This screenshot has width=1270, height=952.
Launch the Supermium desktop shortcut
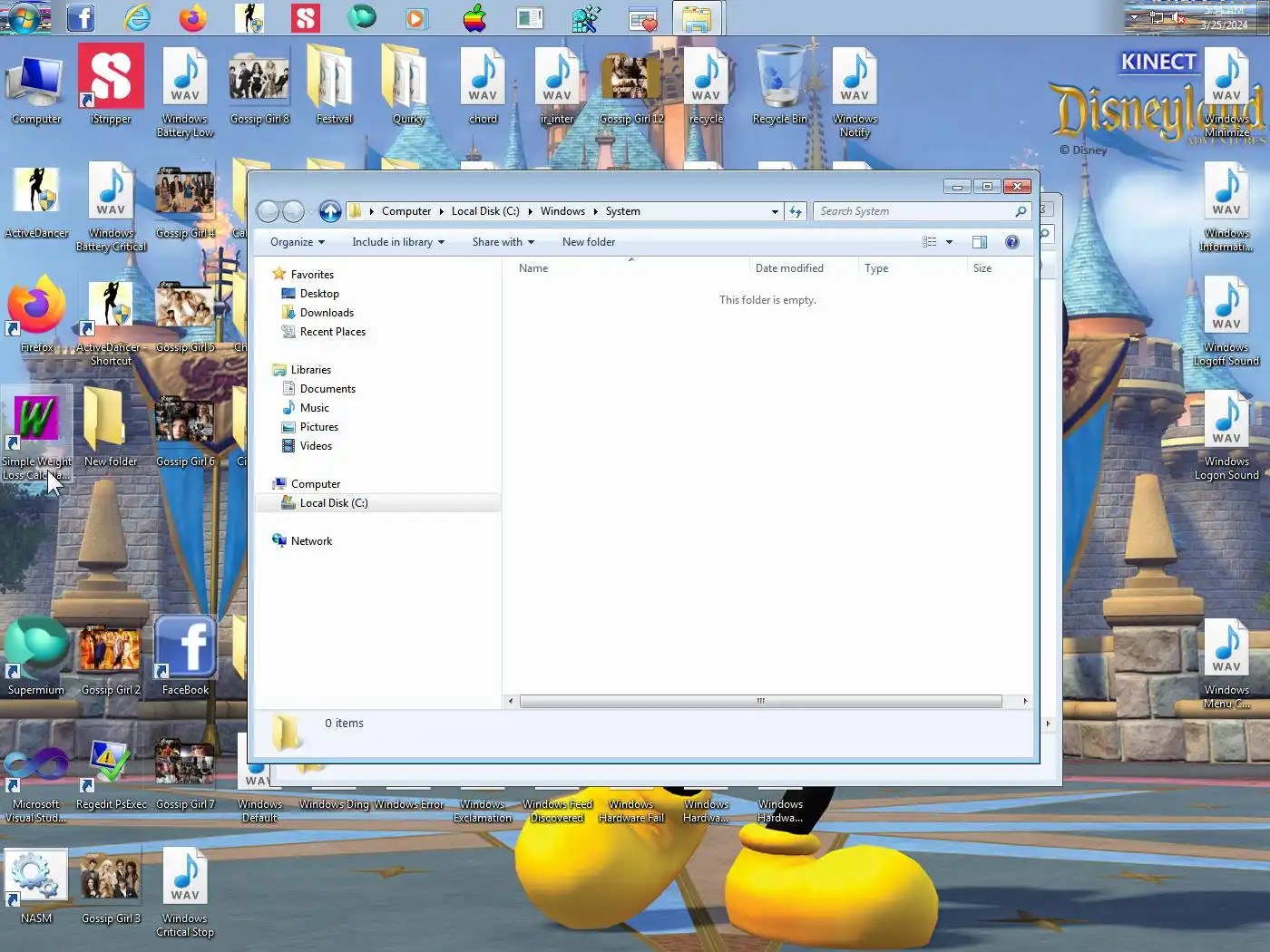[36, 656]
